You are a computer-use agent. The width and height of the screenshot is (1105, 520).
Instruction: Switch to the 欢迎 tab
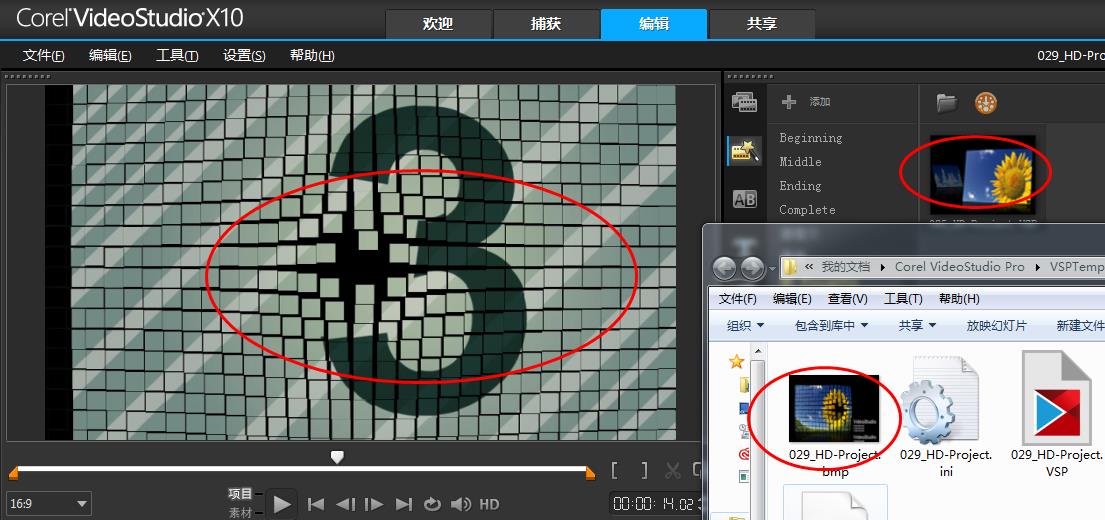pos(438,24)
